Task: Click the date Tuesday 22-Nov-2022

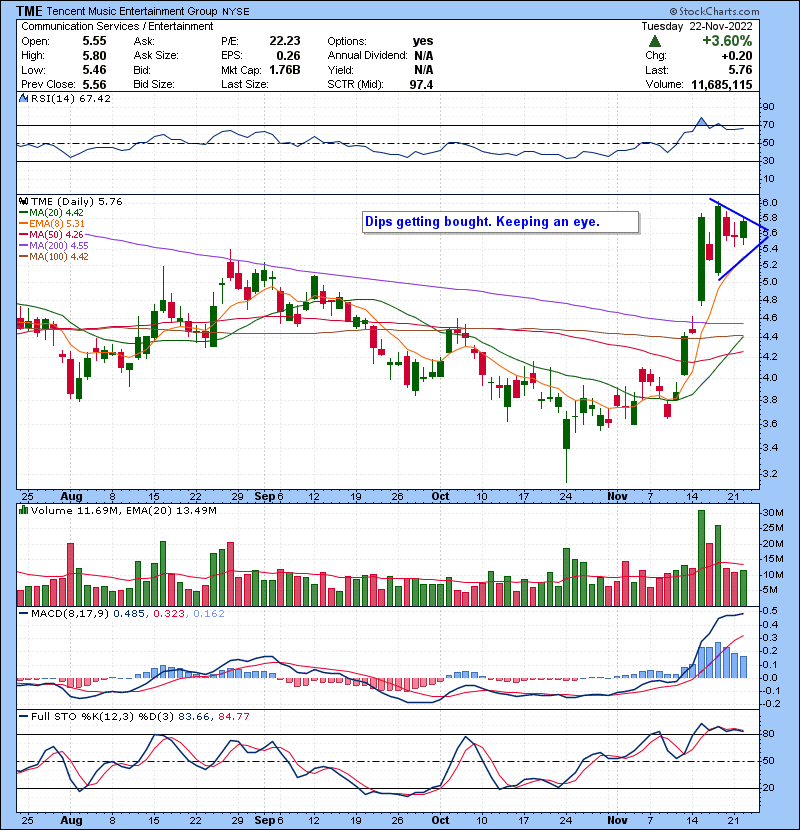Action: (697, 26)
